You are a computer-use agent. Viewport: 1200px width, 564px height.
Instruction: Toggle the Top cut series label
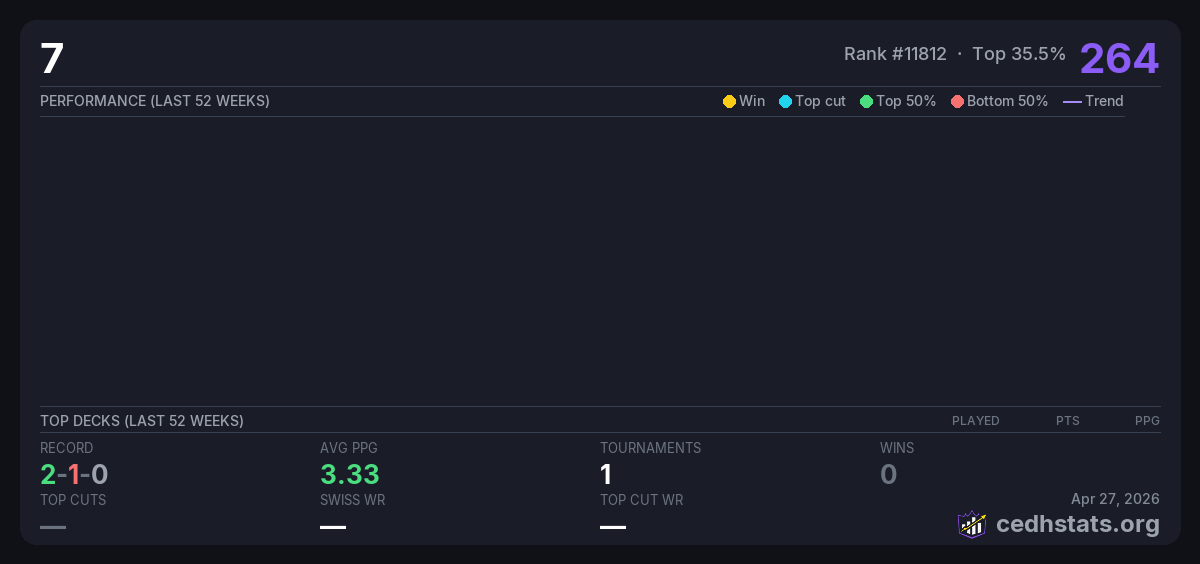(x=820, y=101)
